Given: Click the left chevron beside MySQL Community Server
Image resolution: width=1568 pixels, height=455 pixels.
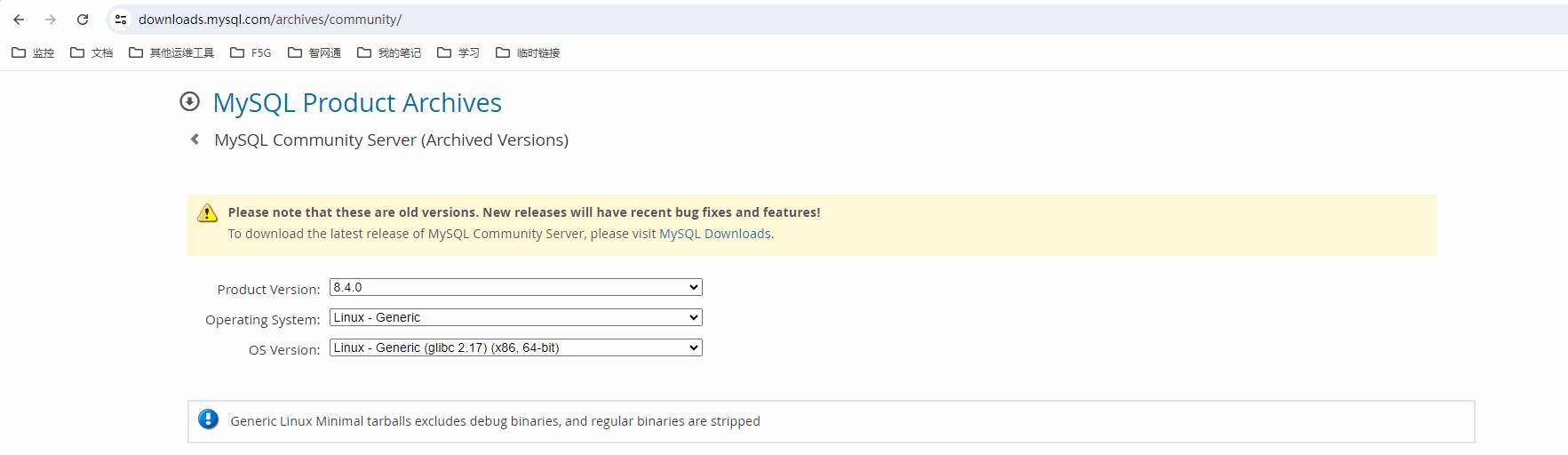Looking at the screenshot, I should tap(195, 140).
